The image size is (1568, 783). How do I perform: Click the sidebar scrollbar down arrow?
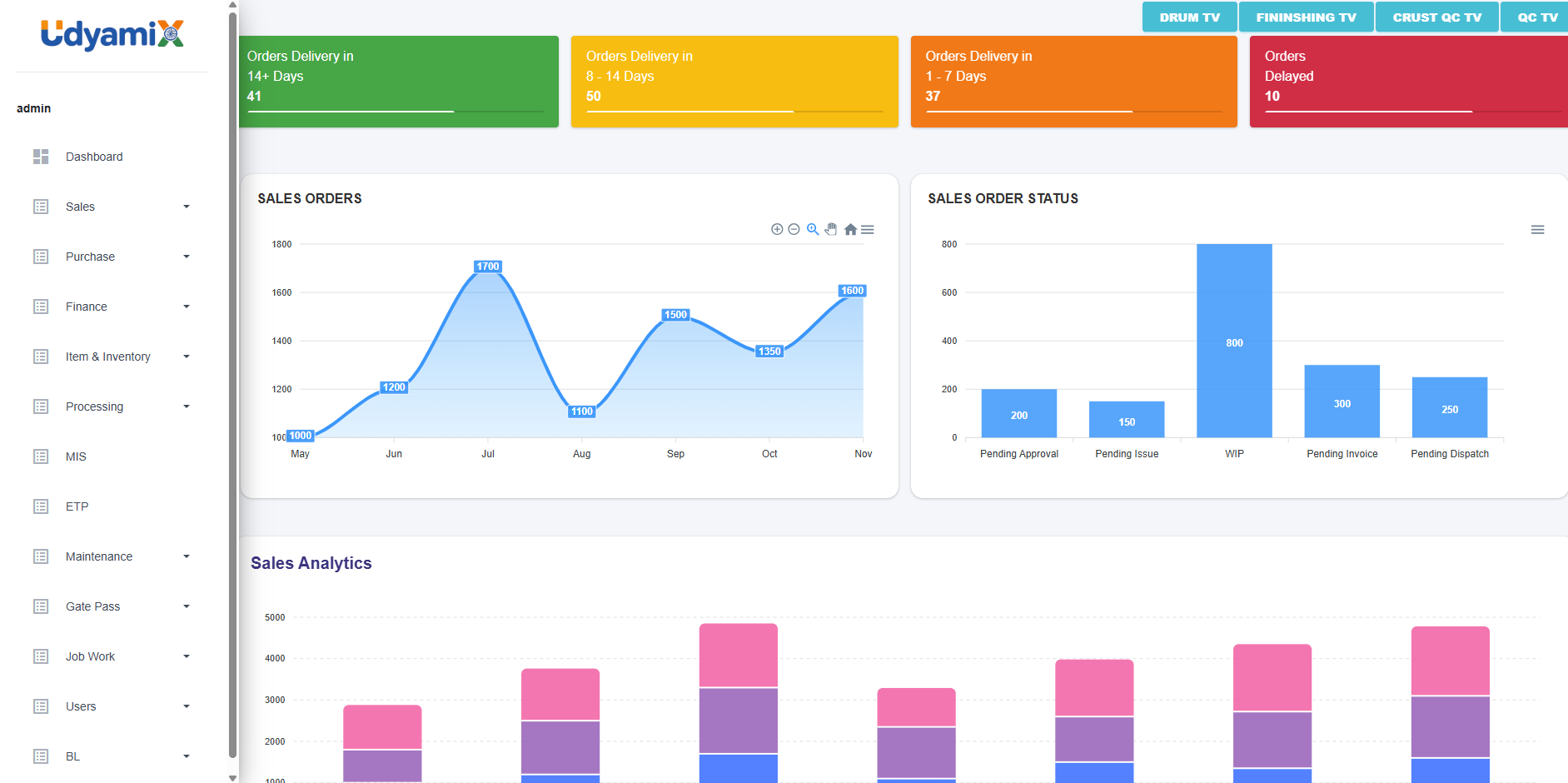click(232, 778)
